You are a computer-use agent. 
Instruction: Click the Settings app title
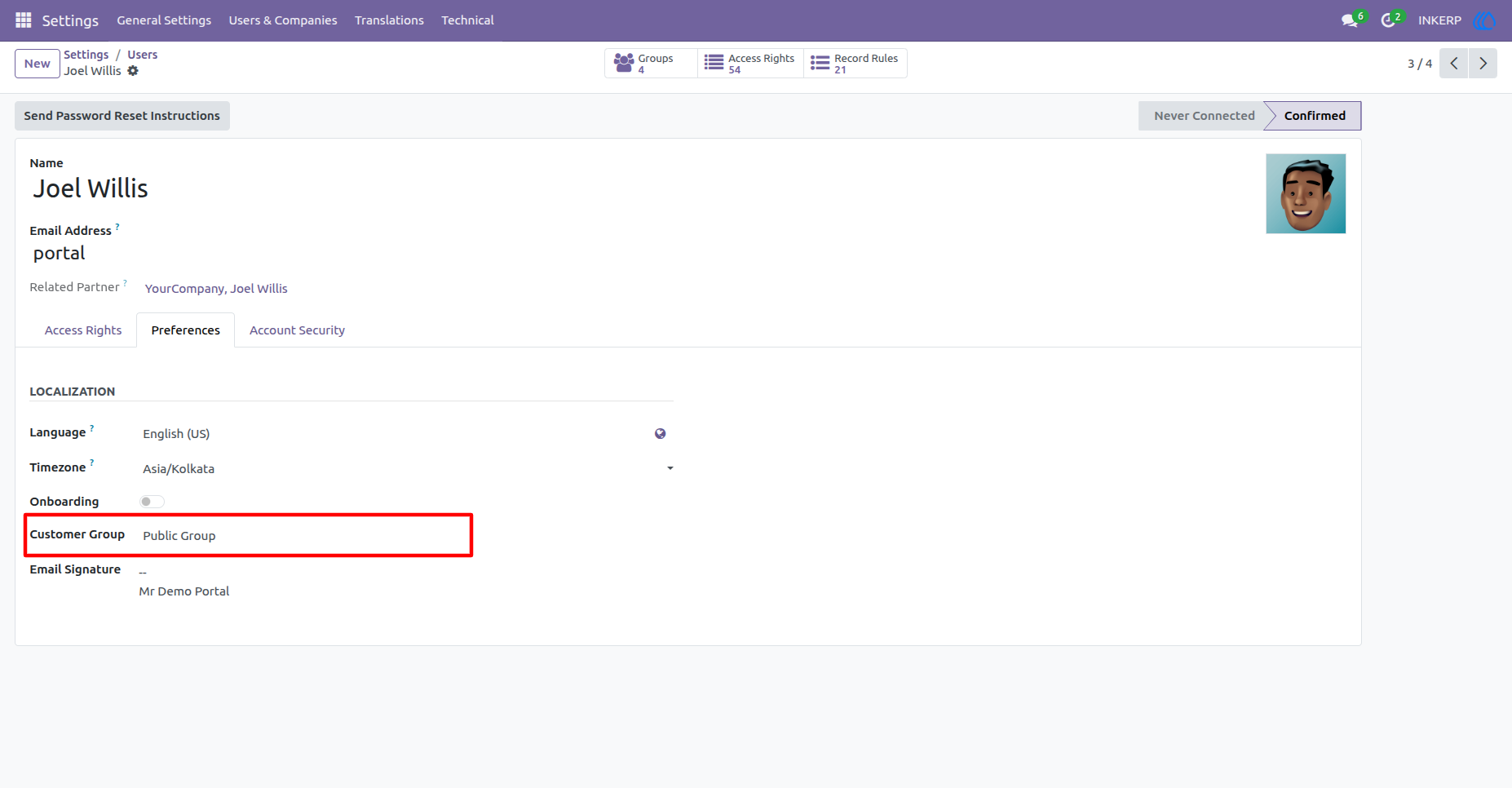pyautogui.click(x=70, y=20)
